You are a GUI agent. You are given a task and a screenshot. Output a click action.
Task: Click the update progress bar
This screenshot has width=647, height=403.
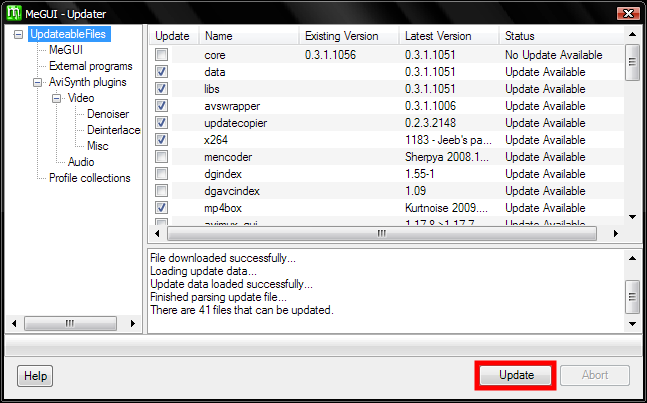322,344
